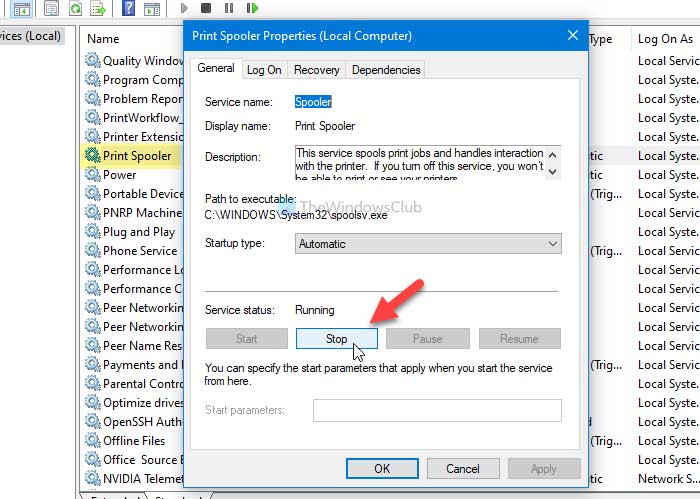Open the Startup type dropdown
This screenshot has width=700, height=499.
tap(428, 244)
